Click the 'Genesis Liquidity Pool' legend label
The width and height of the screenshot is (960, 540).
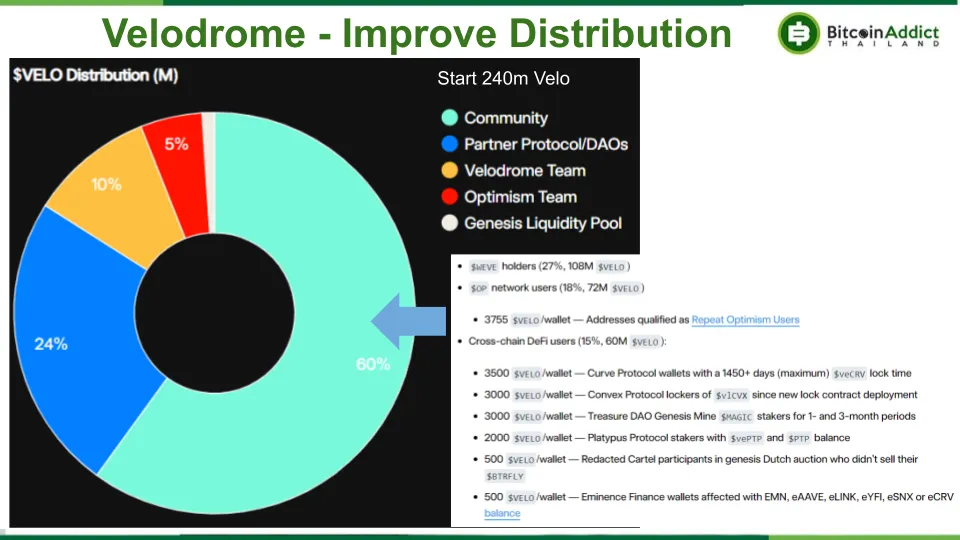tap(543, 223)
